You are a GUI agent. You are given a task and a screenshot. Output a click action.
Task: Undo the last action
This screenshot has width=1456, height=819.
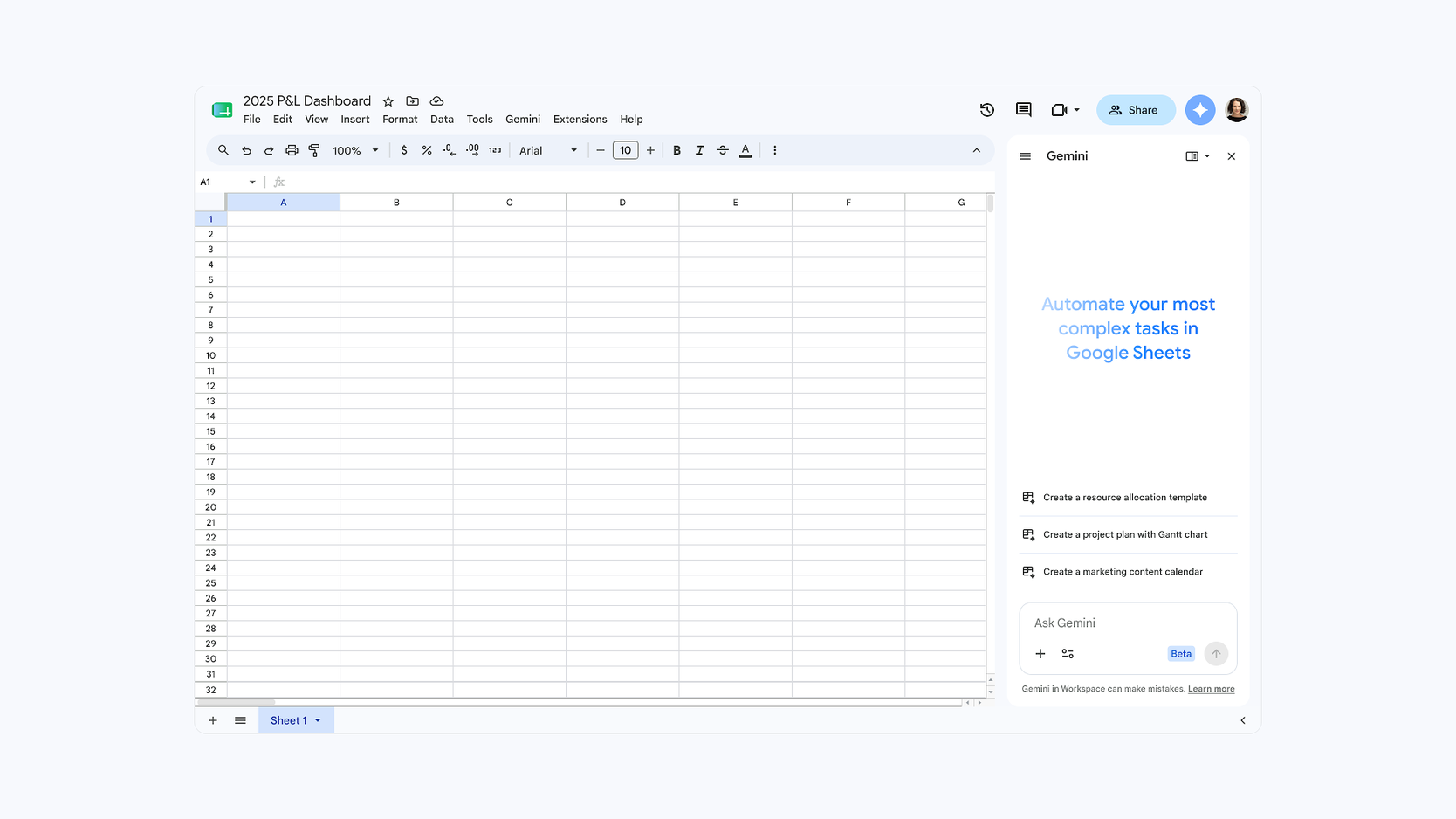(x=247, y=150)
